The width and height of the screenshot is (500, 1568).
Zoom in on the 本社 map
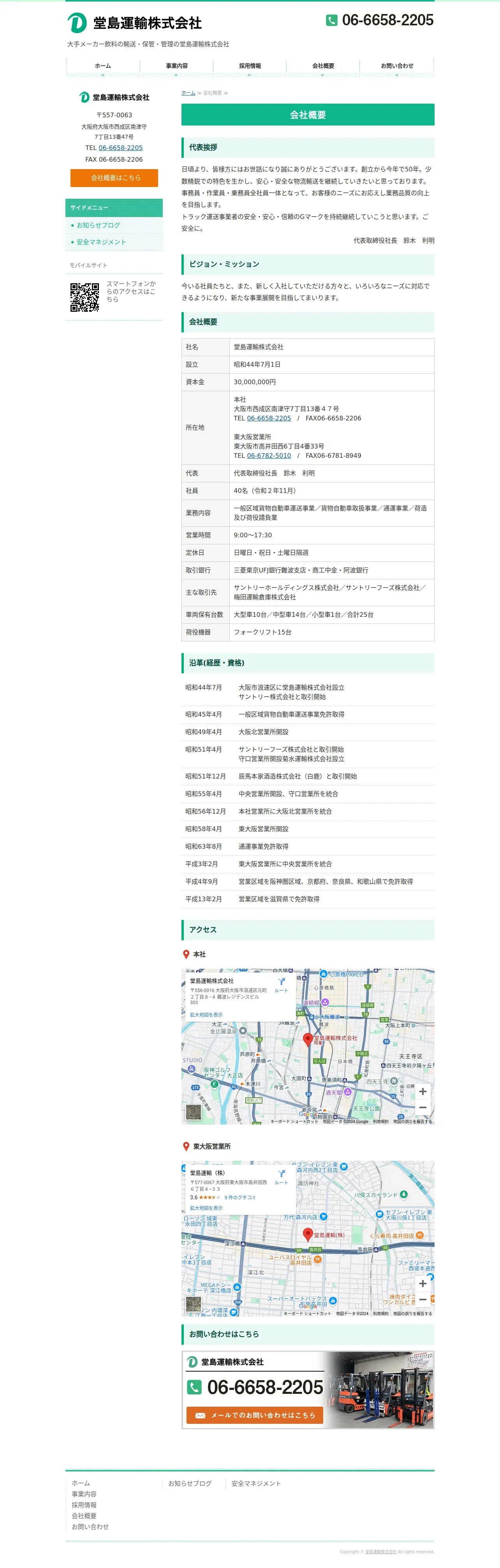click(423, 1091)
